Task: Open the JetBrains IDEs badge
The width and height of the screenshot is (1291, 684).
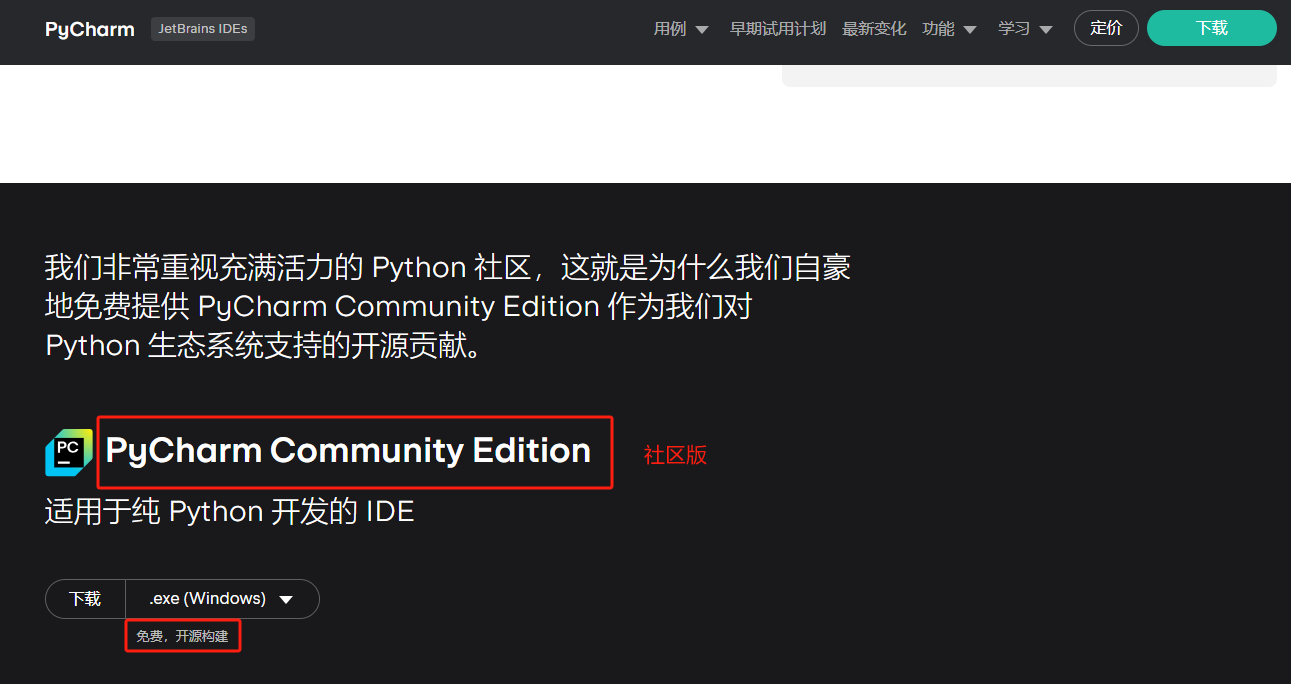Action: coord(203,29)
